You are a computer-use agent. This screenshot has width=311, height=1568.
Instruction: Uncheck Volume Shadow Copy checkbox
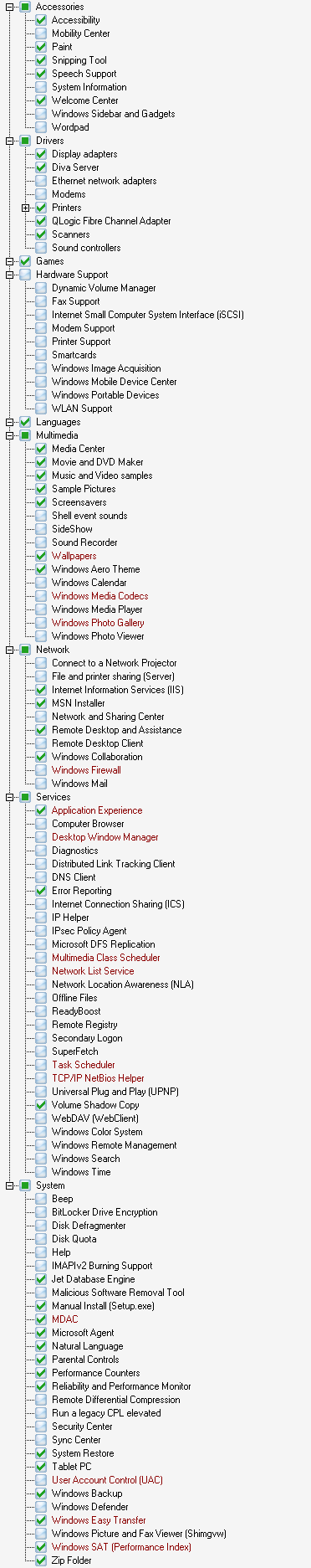[41, 1105]
